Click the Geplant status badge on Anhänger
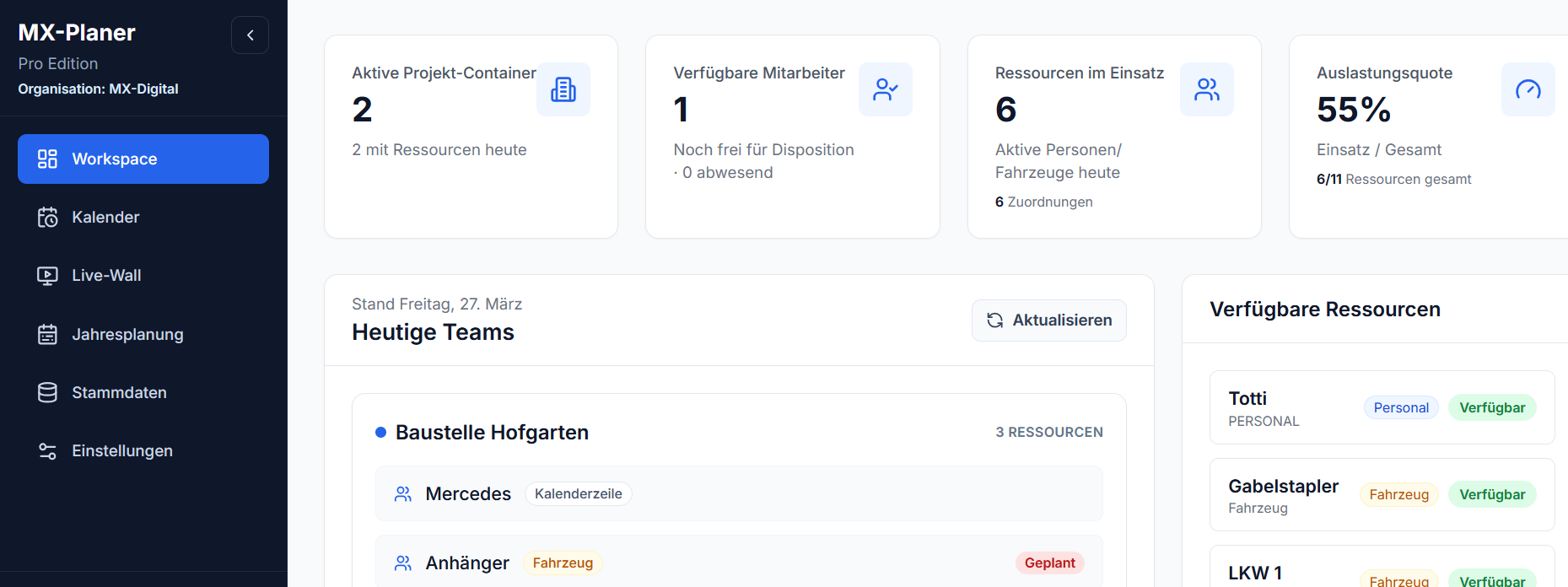The image size is (1568, 587). pyautogui.click(x=1049, y=563)
